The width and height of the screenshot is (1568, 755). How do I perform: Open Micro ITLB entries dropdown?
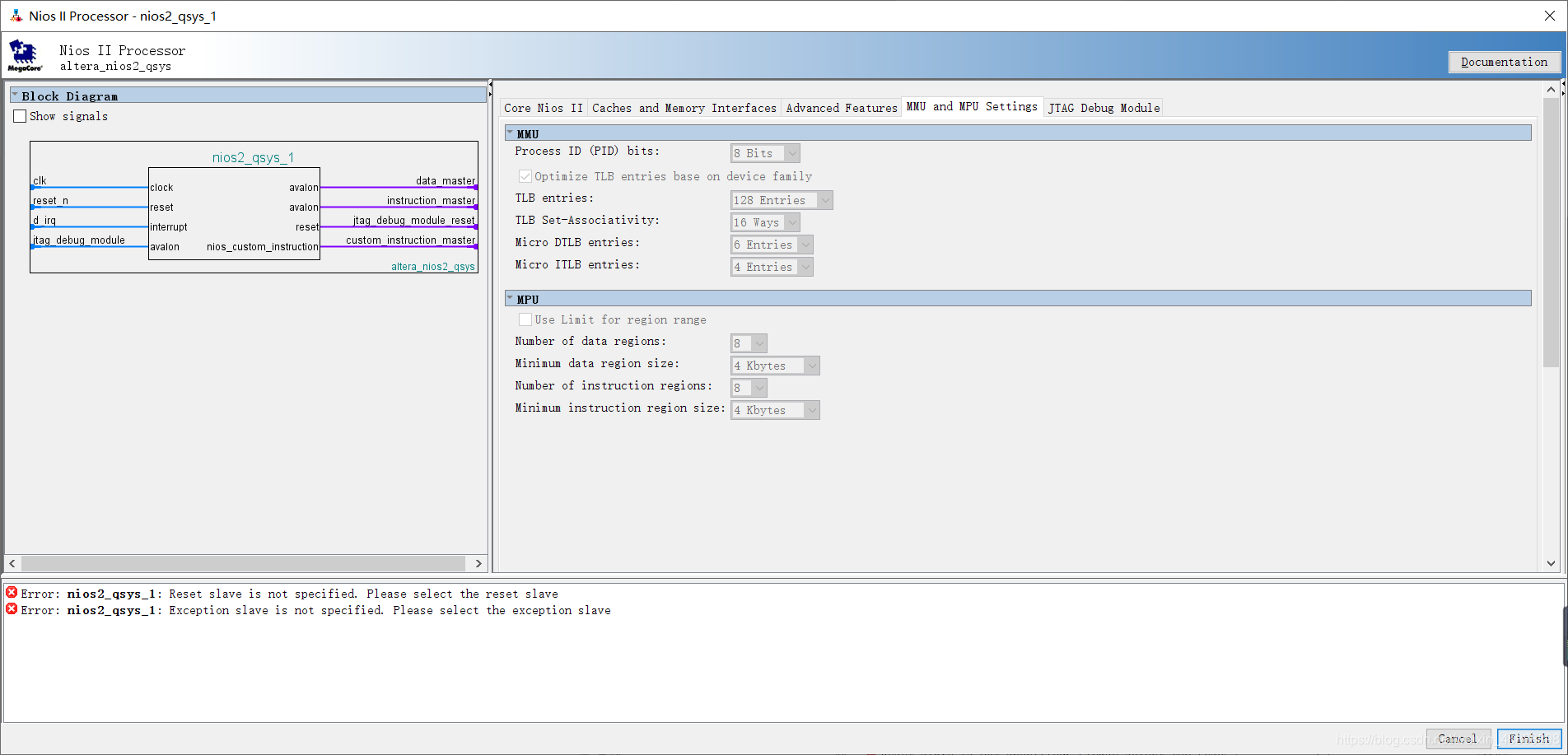tap(772, 267)
